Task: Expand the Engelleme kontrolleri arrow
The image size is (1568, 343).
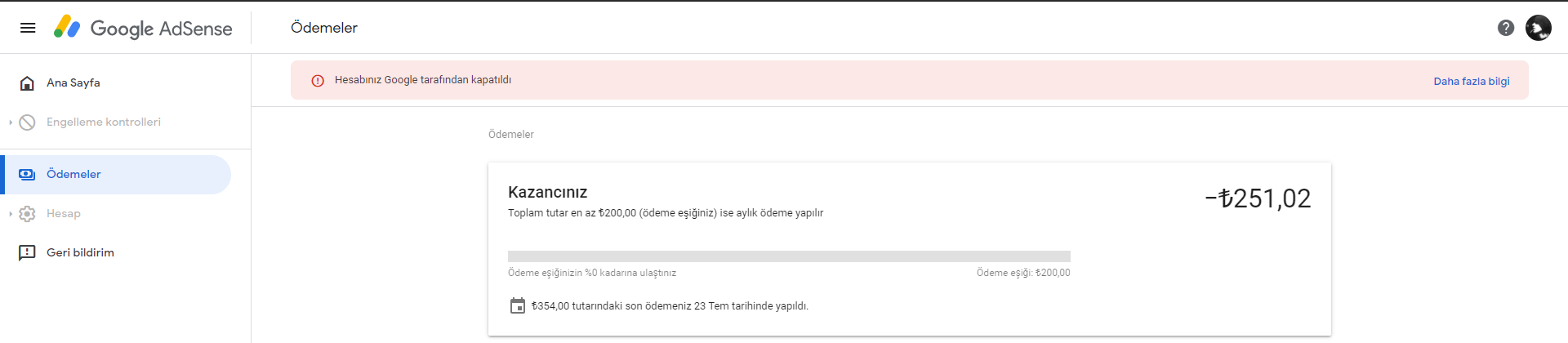Action: point(11,122)
